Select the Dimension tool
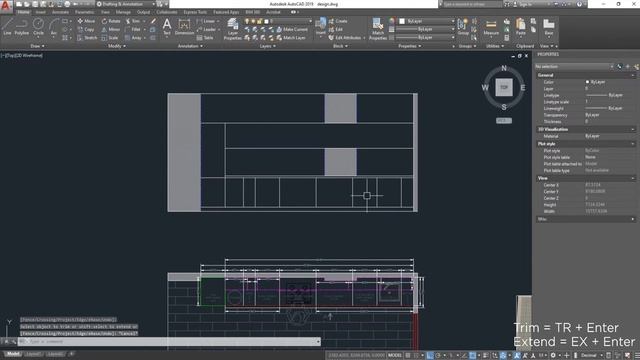The height and width of the screenshot is (360, 640). click(x=184, y=28)
